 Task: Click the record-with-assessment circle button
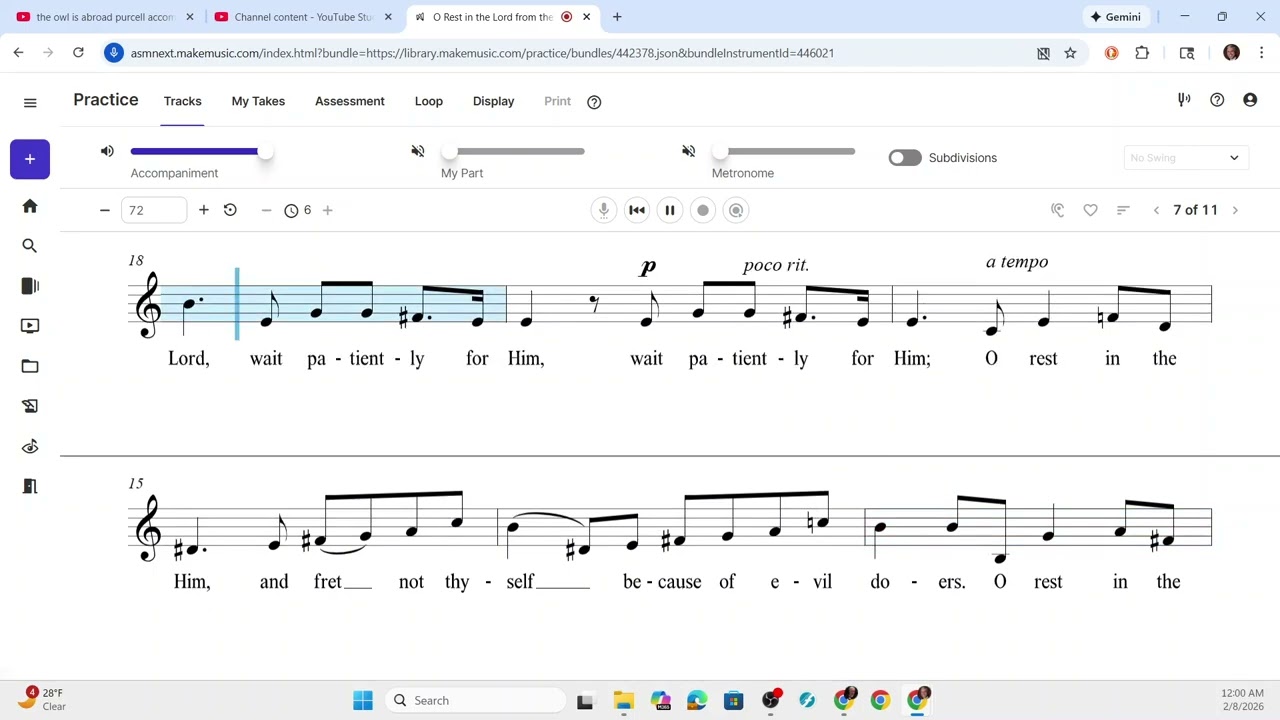pyautogui.click(x=736, y=210)
